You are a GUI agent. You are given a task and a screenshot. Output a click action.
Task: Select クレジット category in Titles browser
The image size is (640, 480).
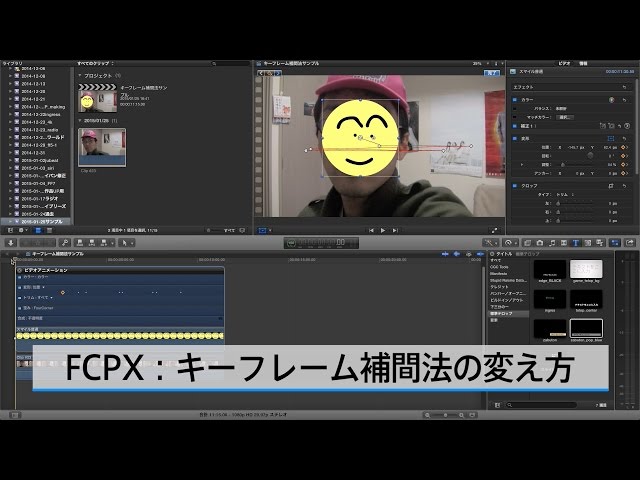pyautogui.click(x=499, y=287)
